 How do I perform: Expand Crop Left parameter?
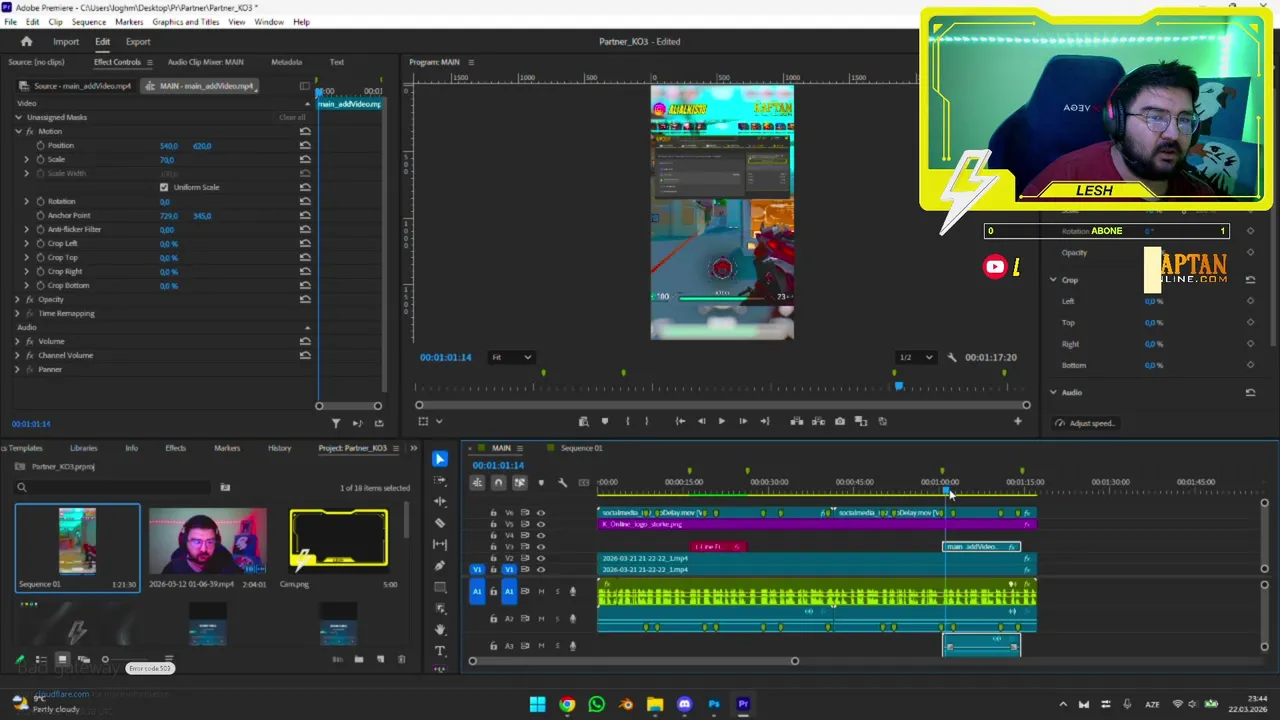[x=27, y=243]
